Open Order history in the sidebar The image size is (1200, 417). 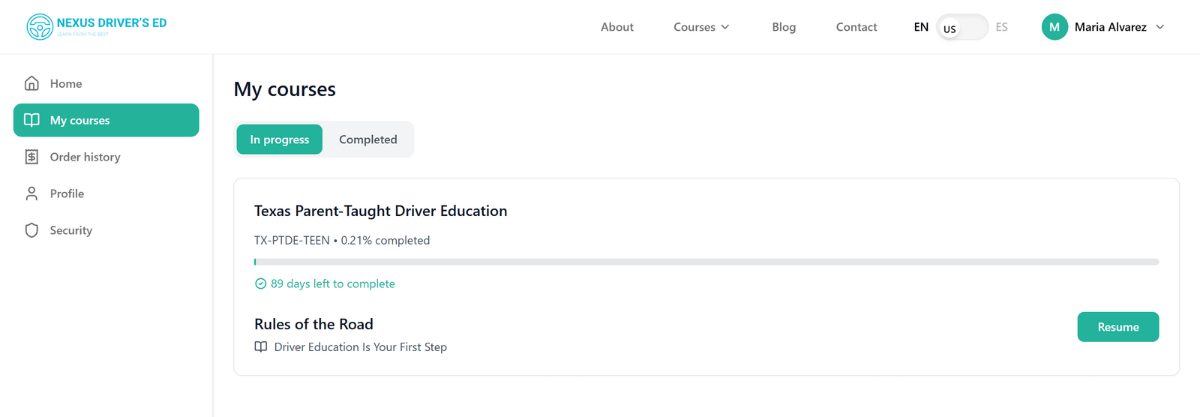106,157
